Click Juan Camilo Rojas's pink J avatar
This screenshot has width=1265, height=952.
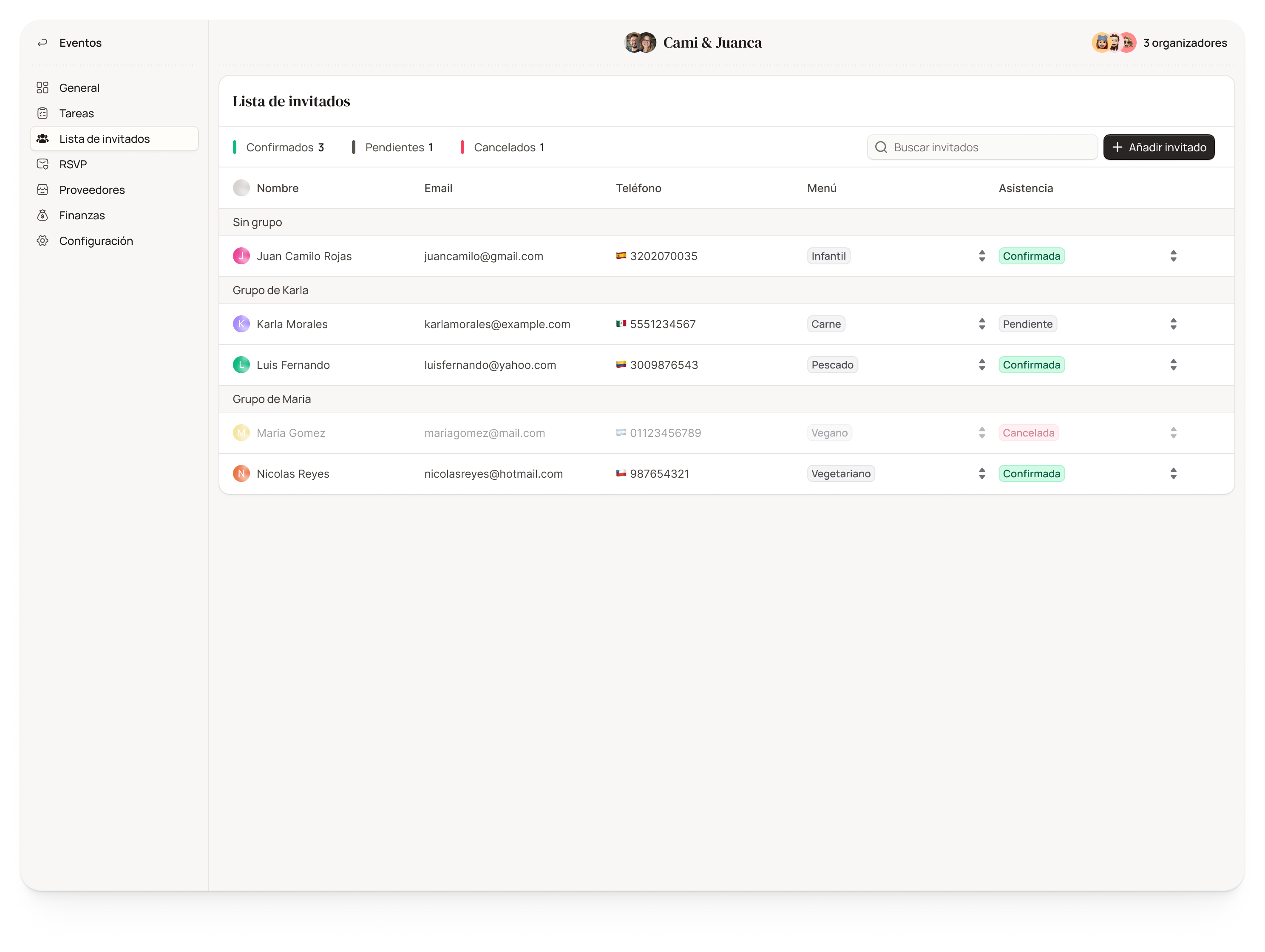coord(241,255)
